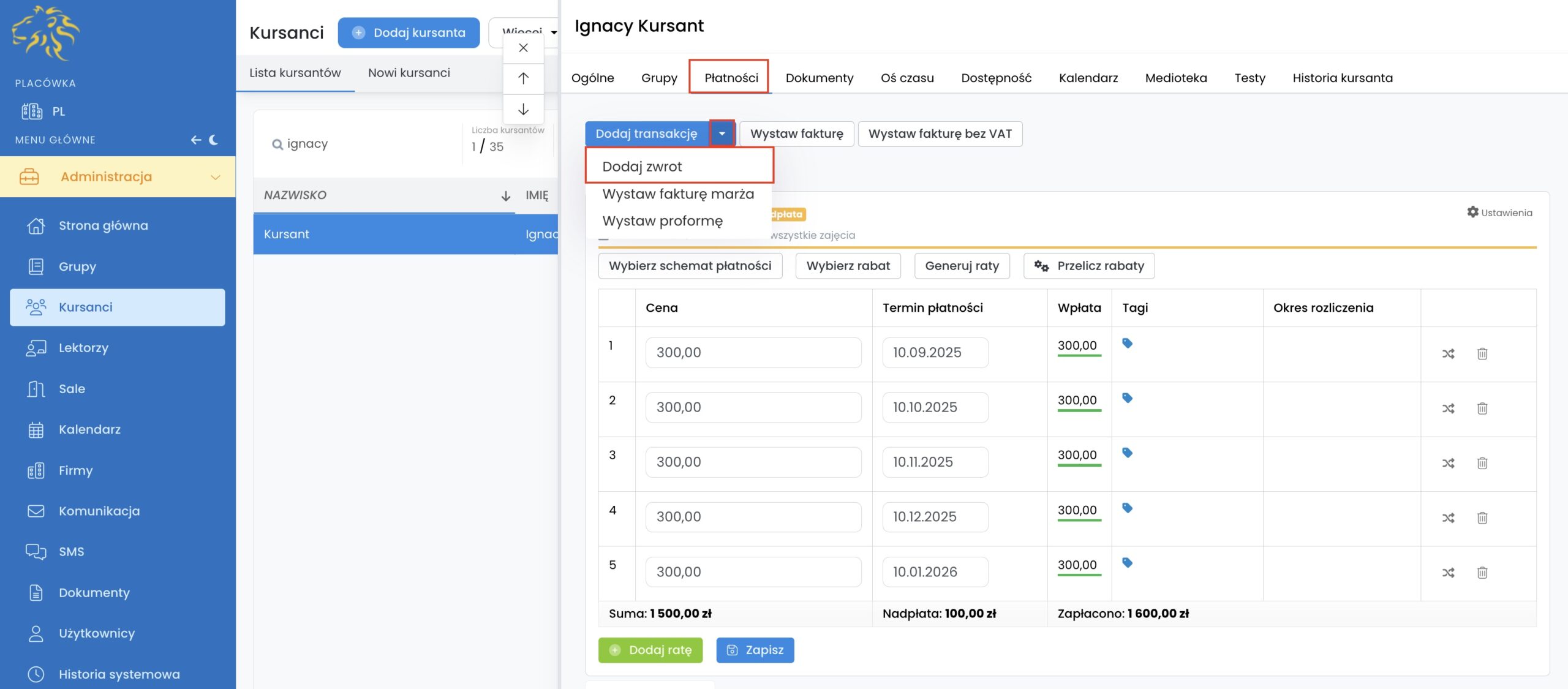Click tag icon in installment row 2
This screenshot has width=1568, height=689.
click(1127, 398)
